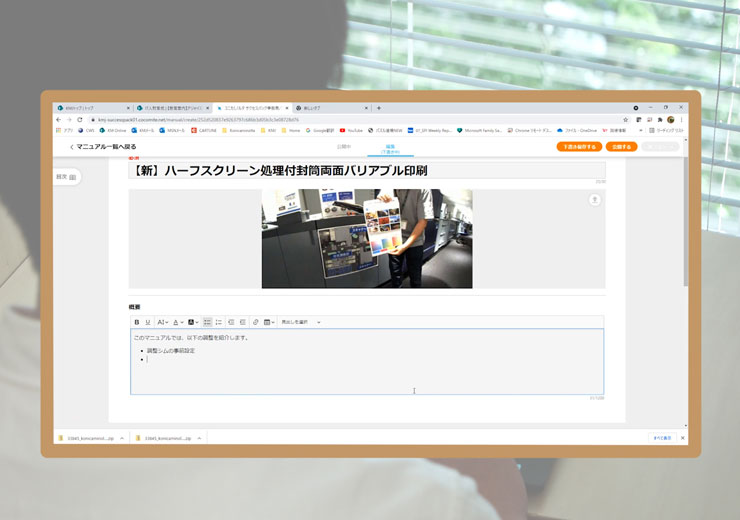
Task: Click the orange 下書き保存する button
Action: click(x=579, y=147)
